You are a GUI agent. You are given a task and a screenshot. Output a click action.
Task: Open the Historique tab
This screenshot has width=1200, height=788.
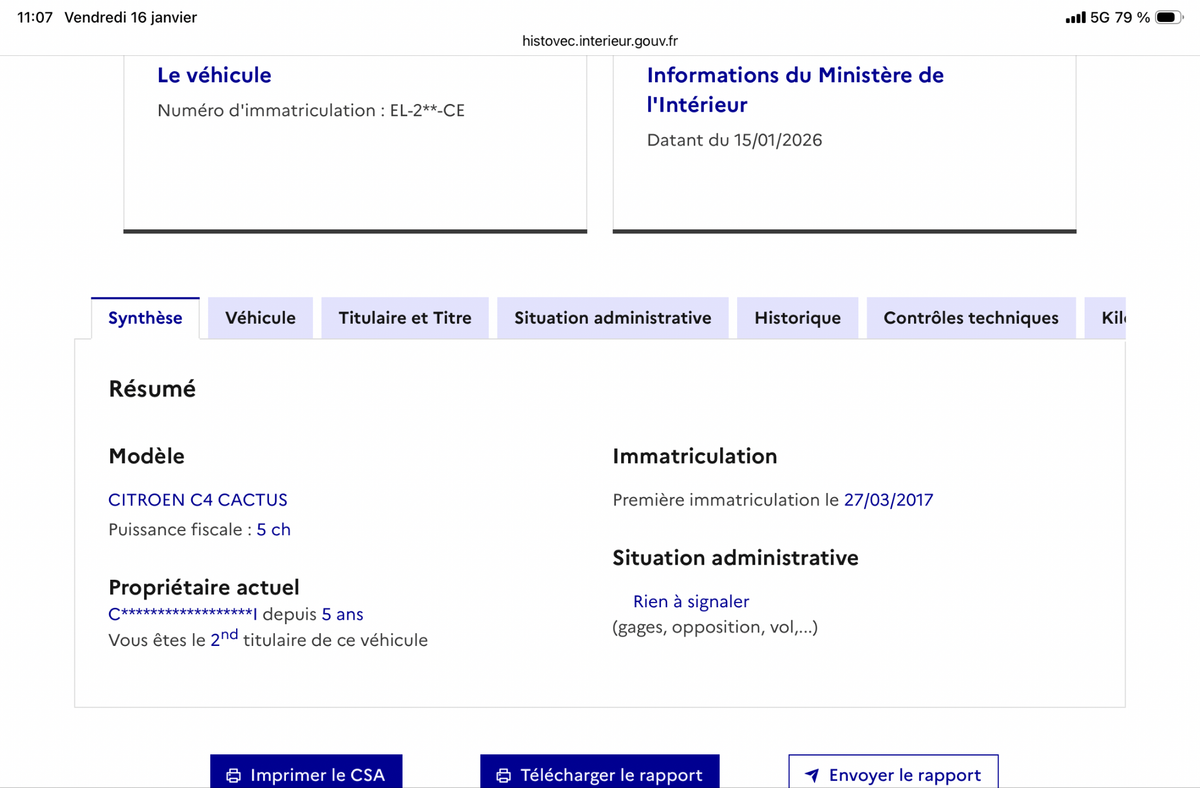pos(797,317)
